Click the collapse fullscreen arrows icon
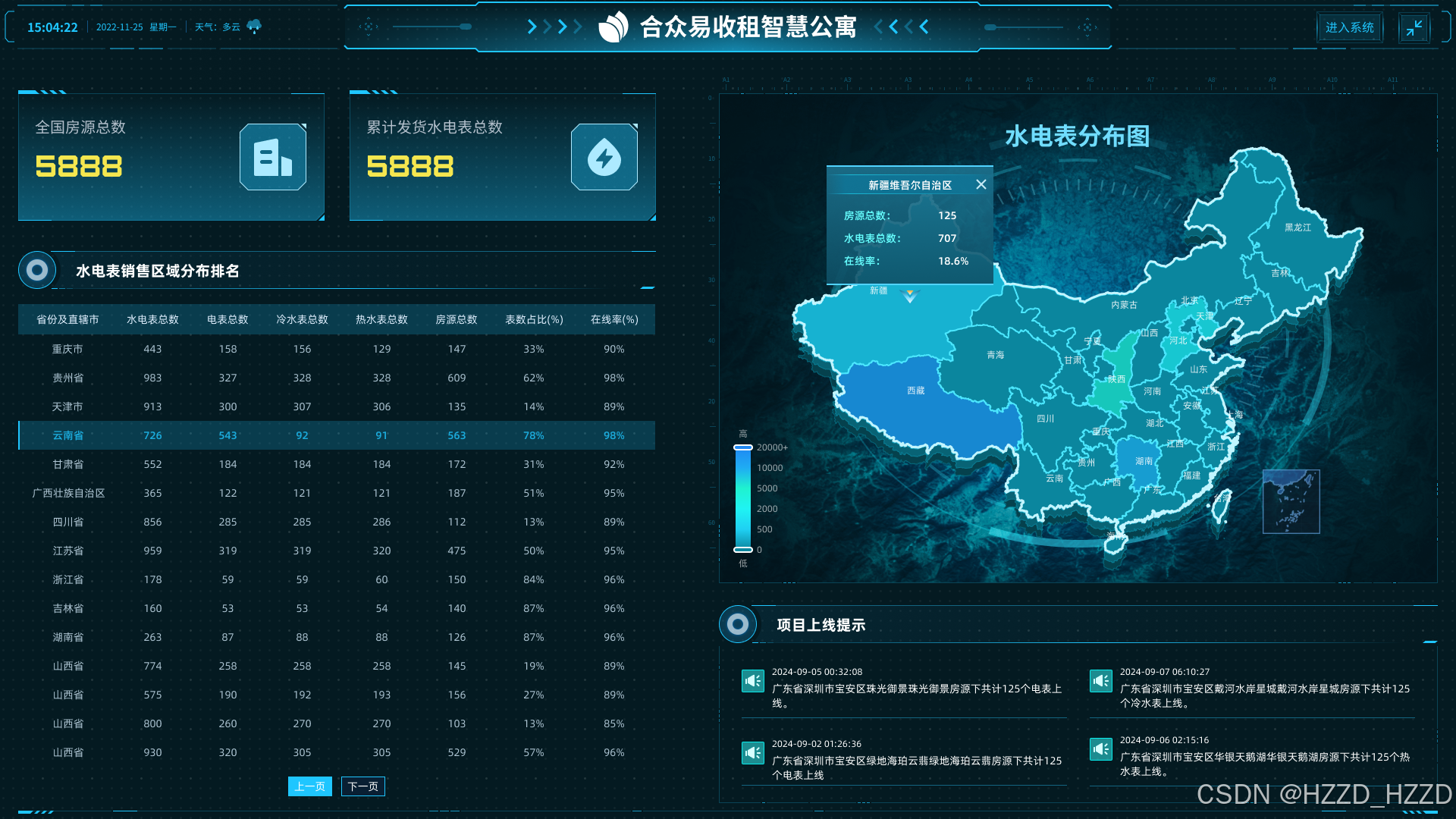This screenshot has width=1456, height=819. (x=1414, y=28)
